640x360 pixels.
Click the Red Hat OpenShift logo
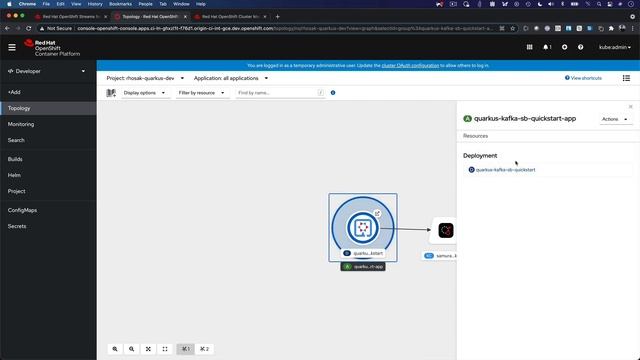point(52,48)
